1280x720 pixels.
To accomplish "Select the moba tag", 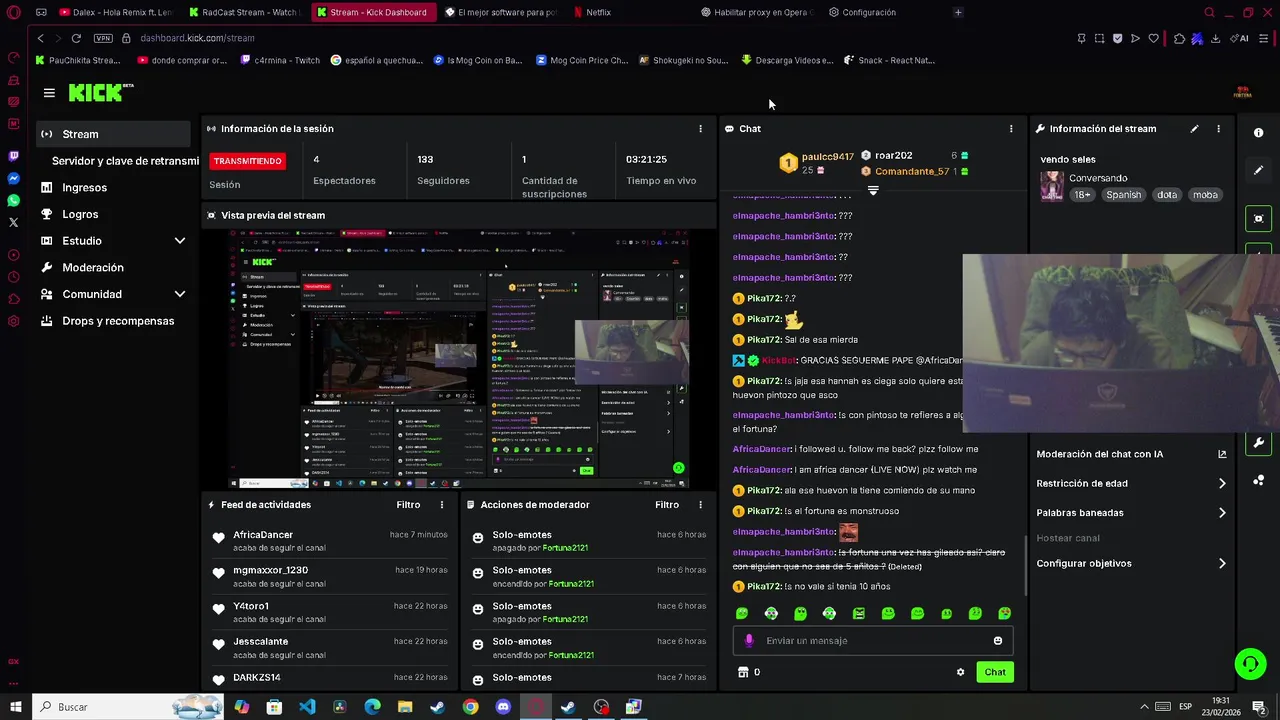I will point(1205,195).
